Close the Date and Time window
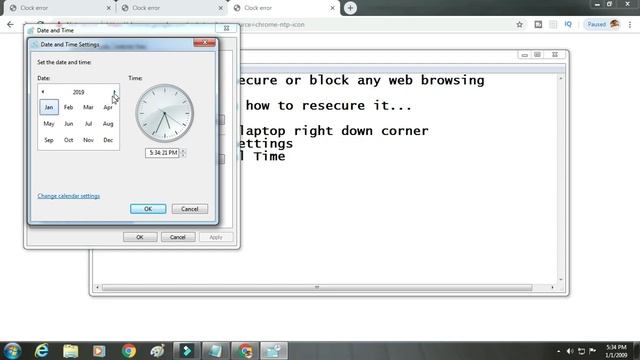Image resolution: width=640 pixels, height=360 pixels. pos(227,28)
